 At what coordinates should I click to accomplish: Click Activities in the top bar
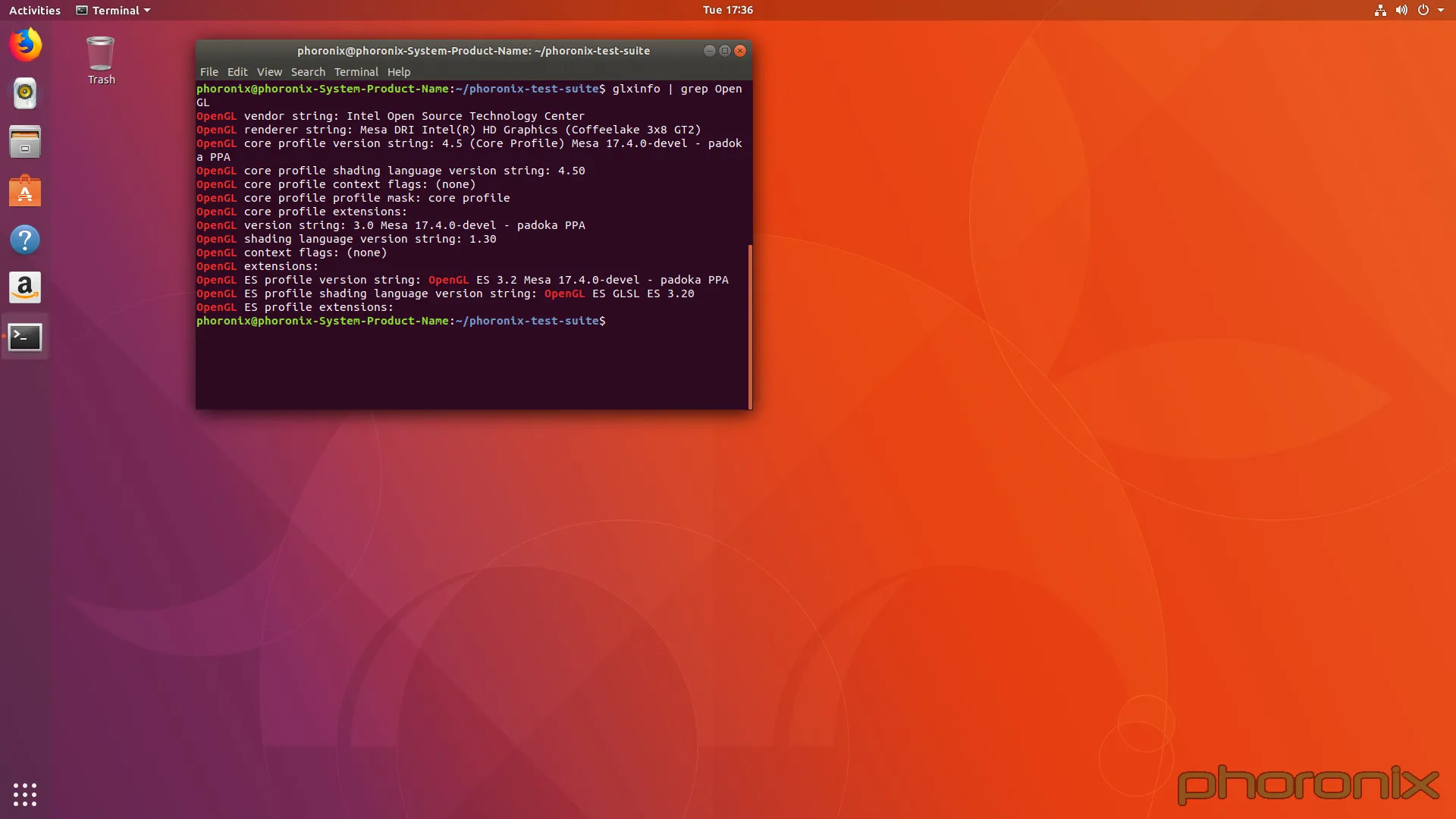point(34,10)
